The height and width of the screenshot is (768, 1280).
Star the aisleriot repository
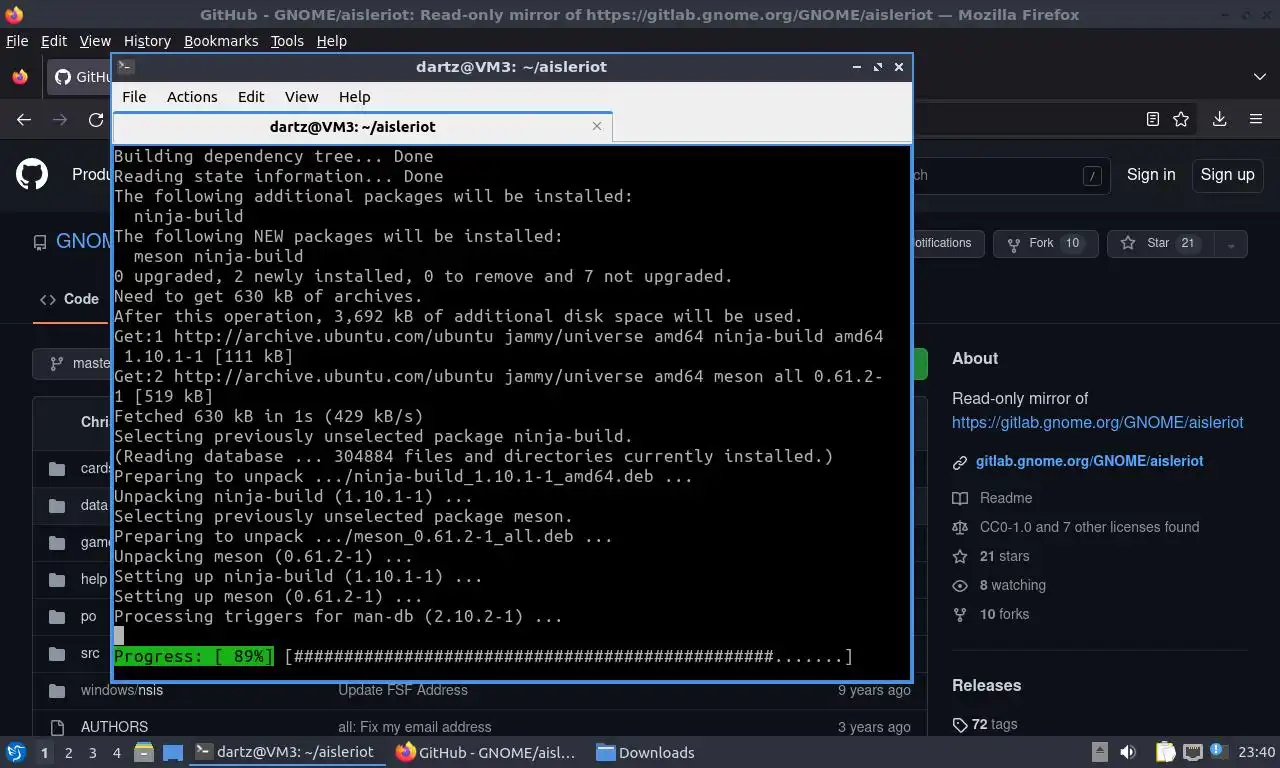click(x=1160, y=244)
